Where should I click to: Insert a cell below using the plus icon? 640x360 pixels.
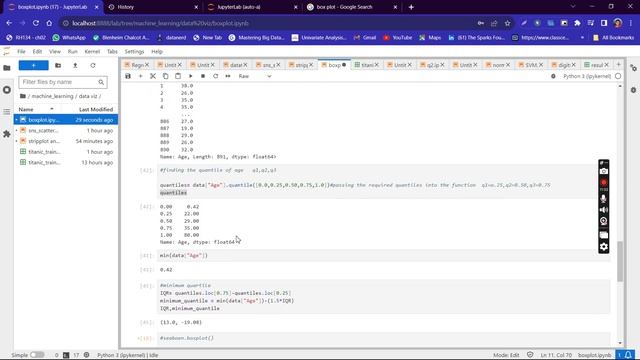[140, 76]
